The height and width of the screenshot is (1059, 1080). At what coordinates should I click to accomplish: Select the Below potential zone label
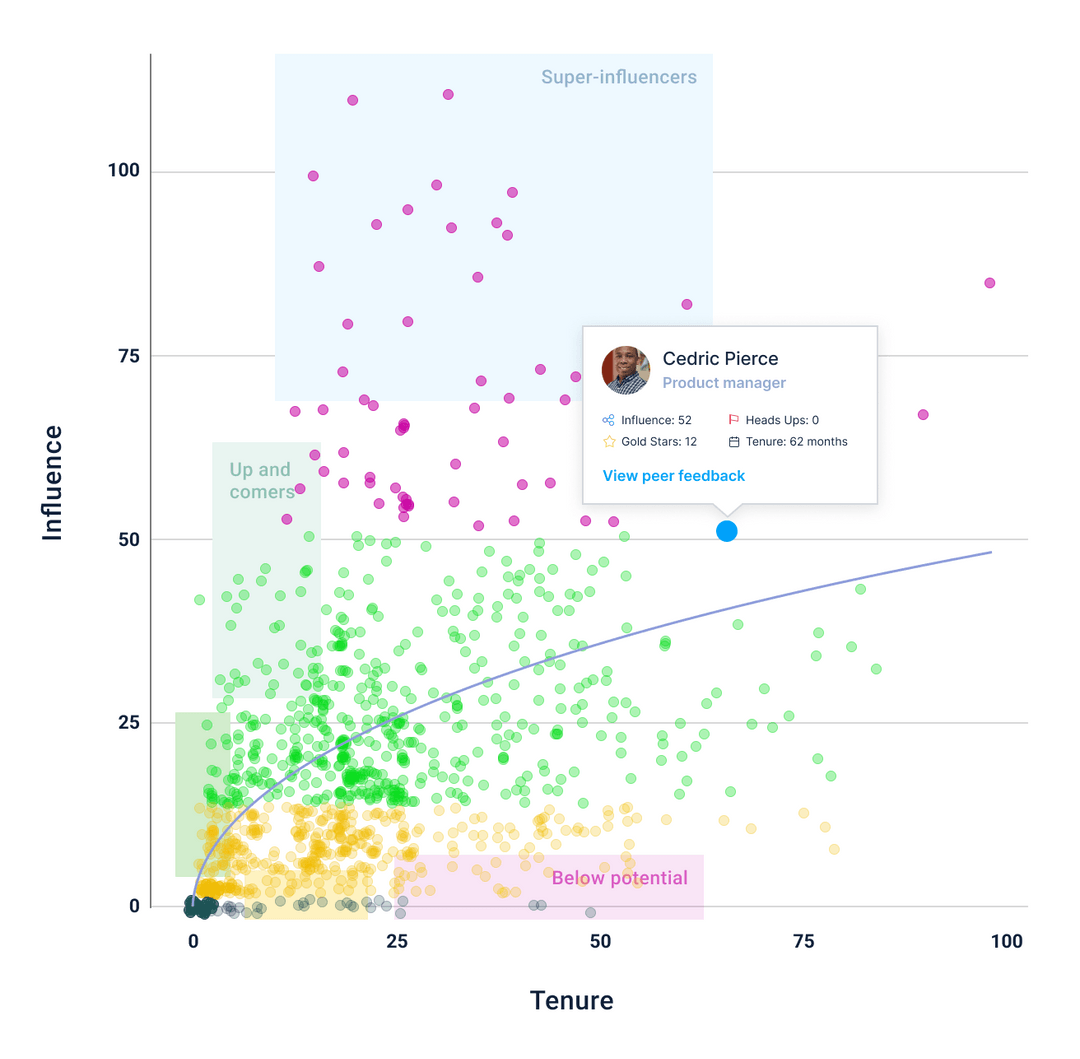point(621,878)
